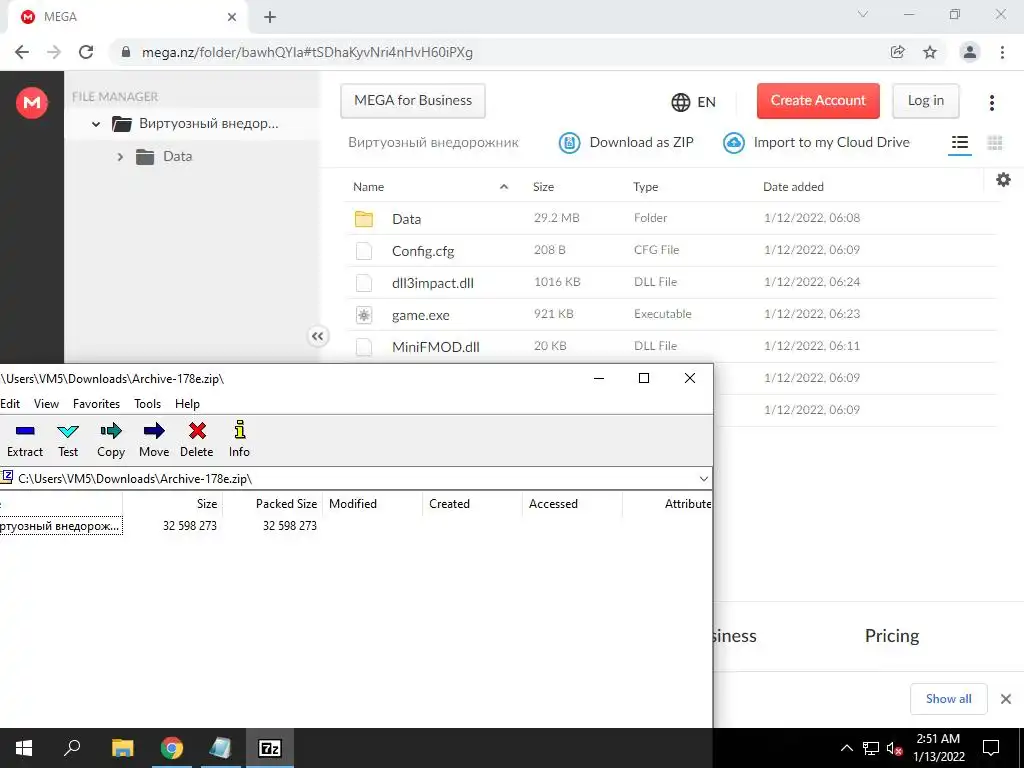The image size is (1024, 768).
Task: Open the Windows notification center
Action: coord(991,748)
